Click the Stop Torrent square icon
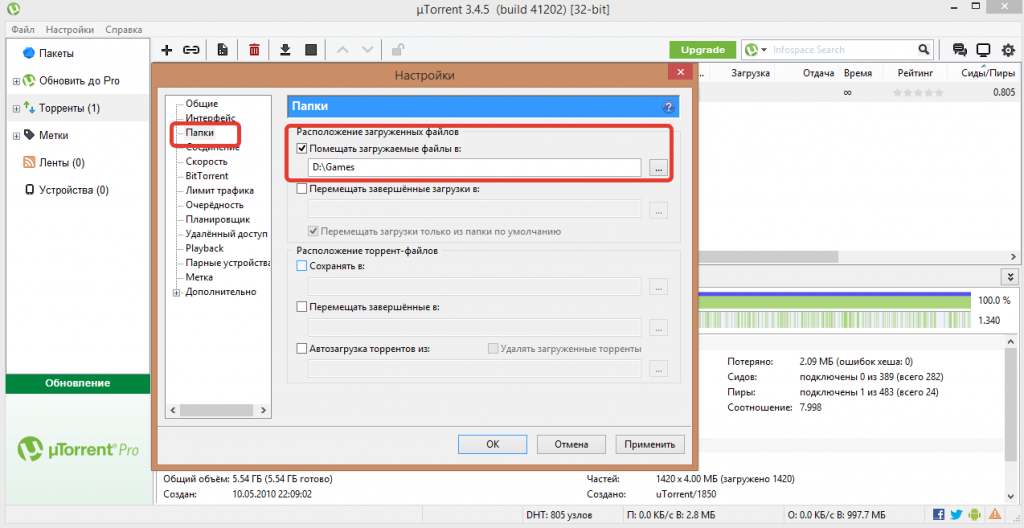Viewport: 1024px width, 528px height. [311, 50]
